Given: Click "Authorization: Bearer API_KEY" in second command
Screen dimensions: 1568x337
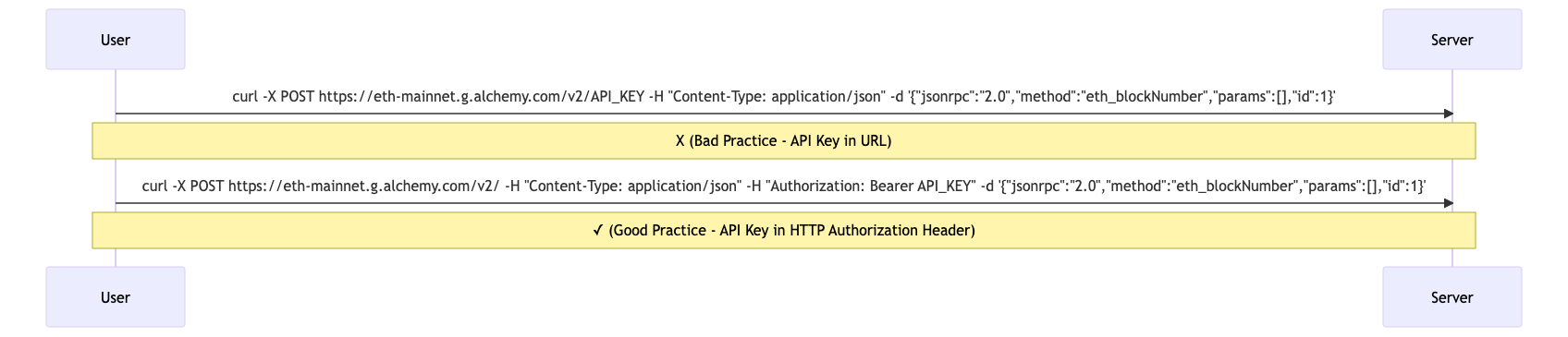Looking at the screenshot, I should [x=872, y=187].
